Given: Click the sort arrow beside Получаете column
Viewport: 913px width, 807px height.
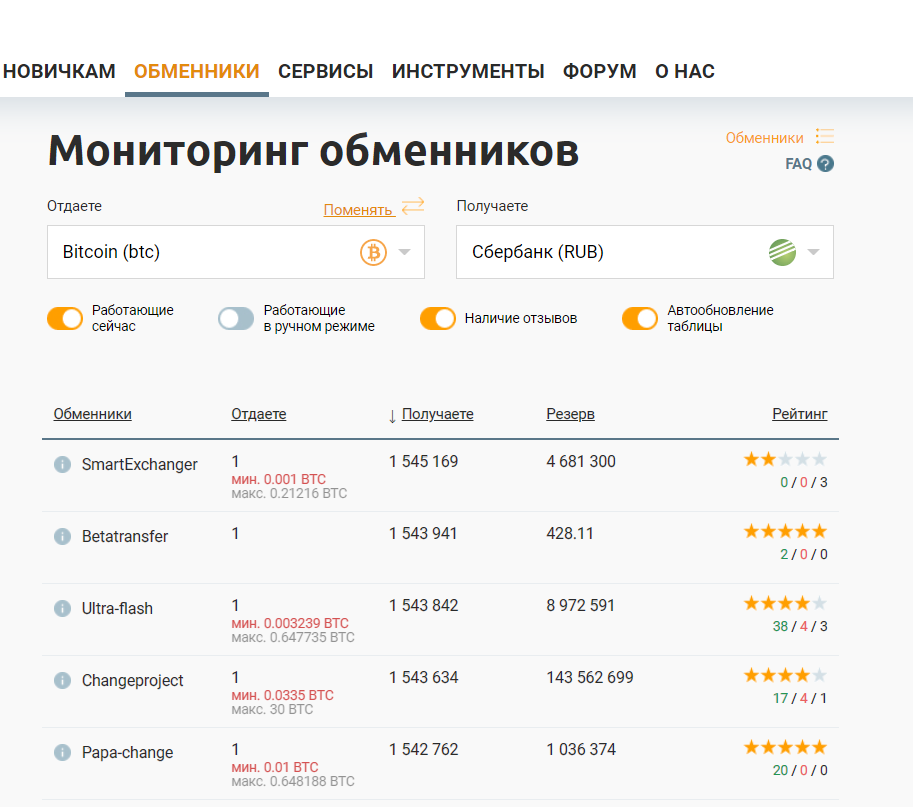Looking at the screenshot, I should [392, 416].
